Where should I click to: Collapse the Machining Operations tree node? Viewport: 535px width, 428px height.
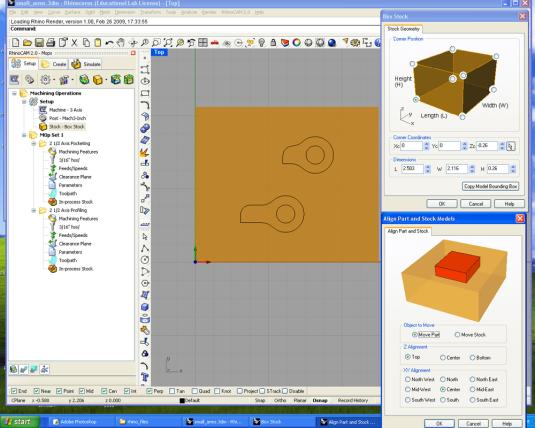(14, 93)
